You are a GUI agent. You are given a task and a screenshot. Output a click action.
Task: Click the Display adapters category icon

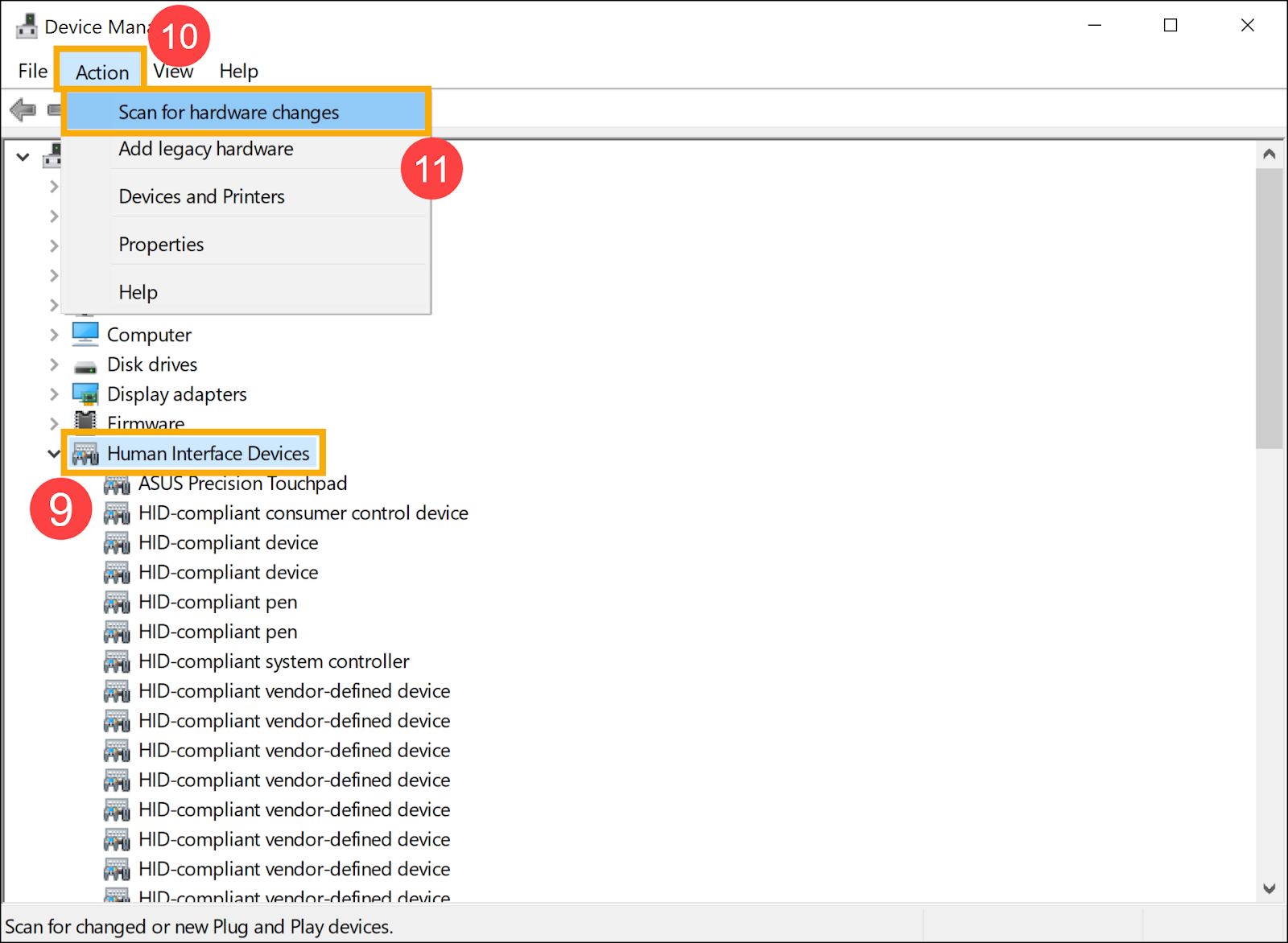[x=85, y=394]
